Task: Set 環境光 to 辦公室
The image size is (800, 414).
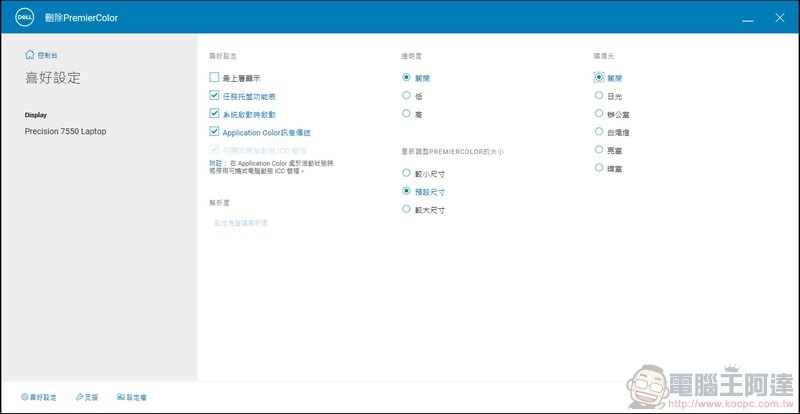Action: click(x=599, y=114)
